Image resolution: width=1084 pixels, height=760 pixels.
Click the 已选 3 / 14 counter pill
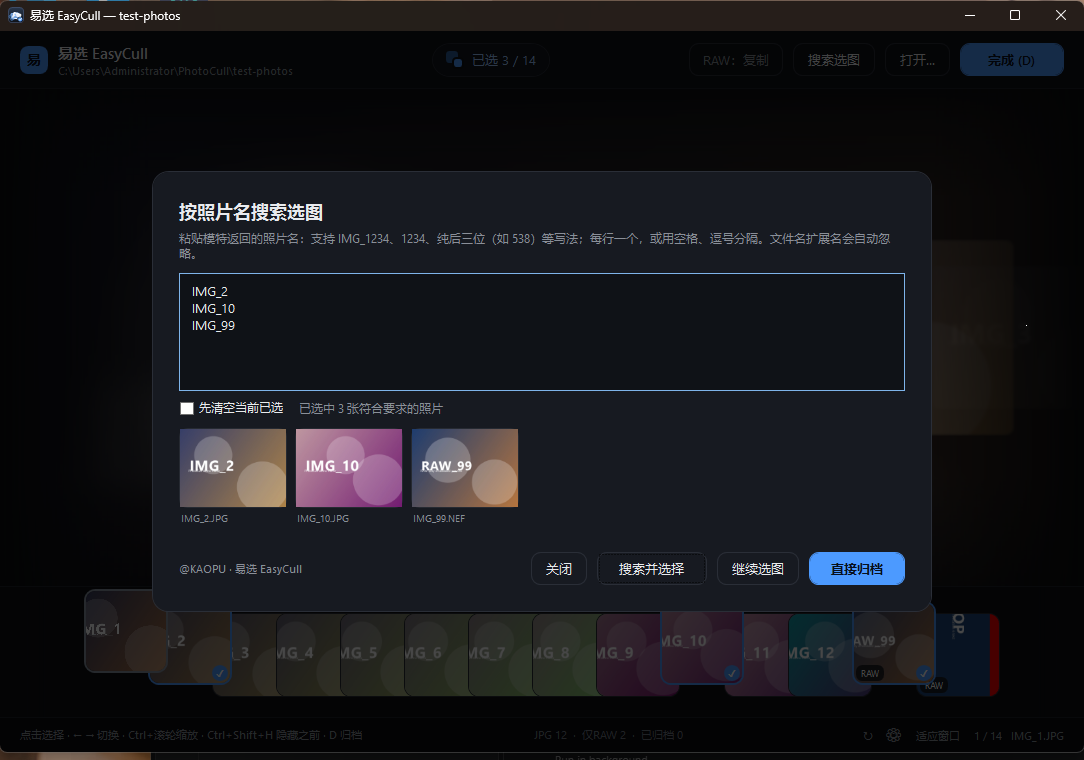[x=492, y=60]
